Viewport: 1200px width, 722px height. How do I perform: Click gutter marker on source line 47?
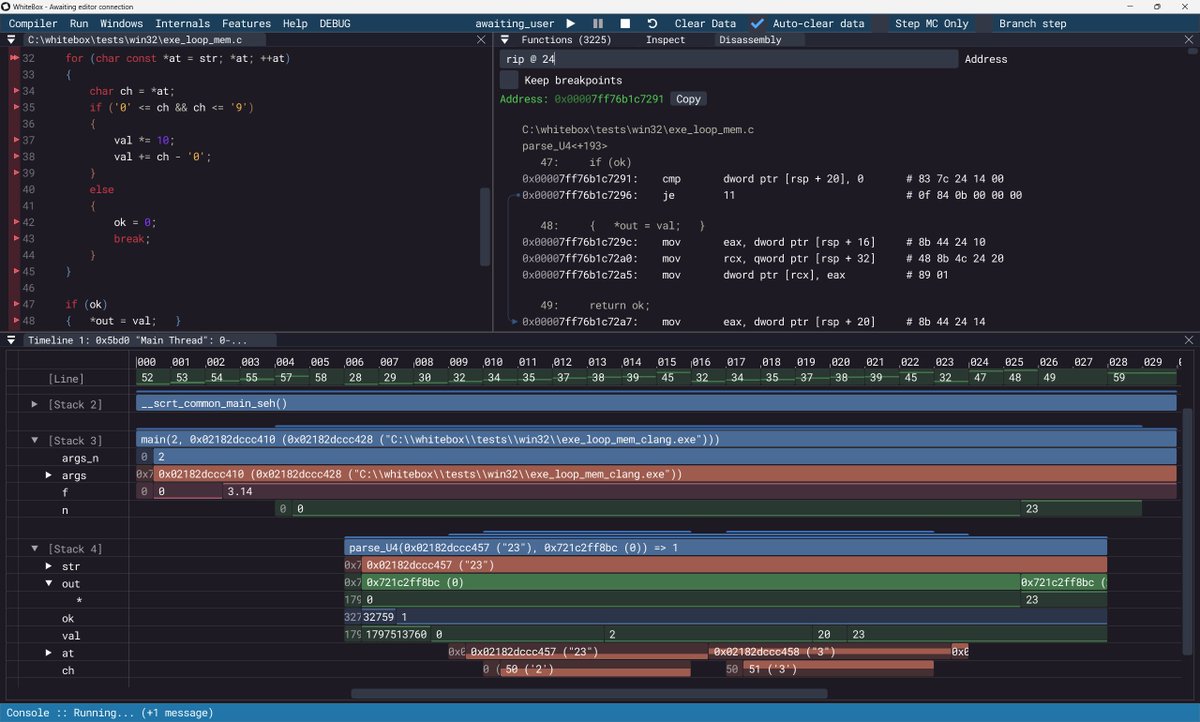tap(15, 304)
